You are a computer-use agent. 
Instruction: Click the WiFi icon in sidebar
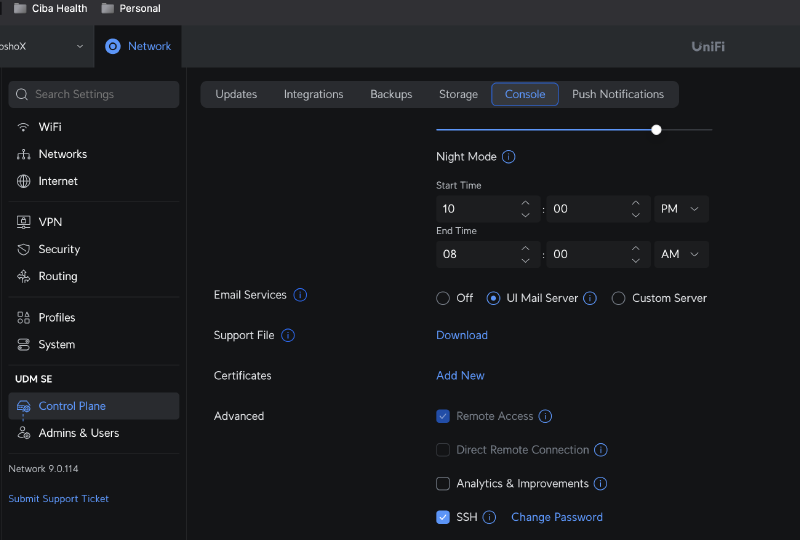pos(23,127)
